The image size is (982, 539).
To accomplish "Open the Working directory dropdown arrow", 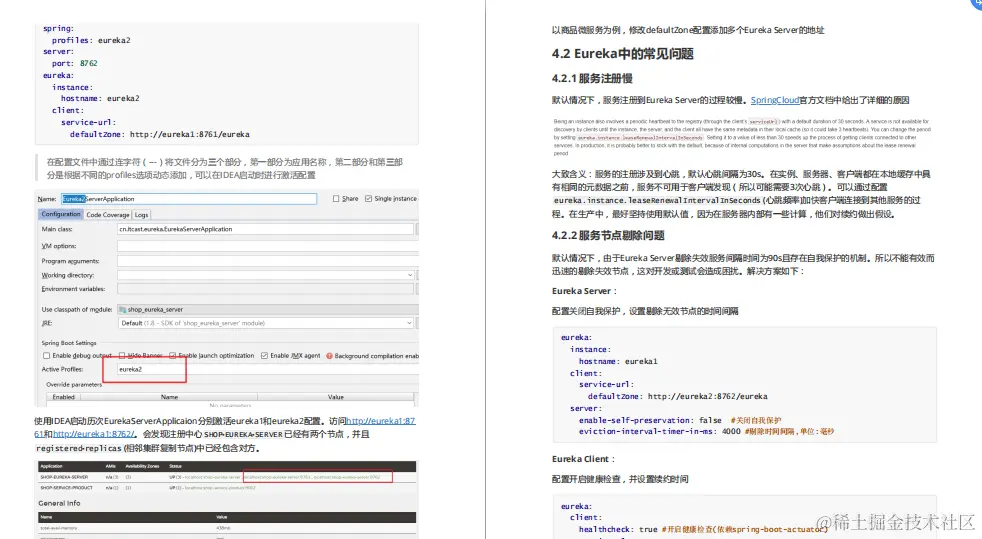I will coord(410,275).
